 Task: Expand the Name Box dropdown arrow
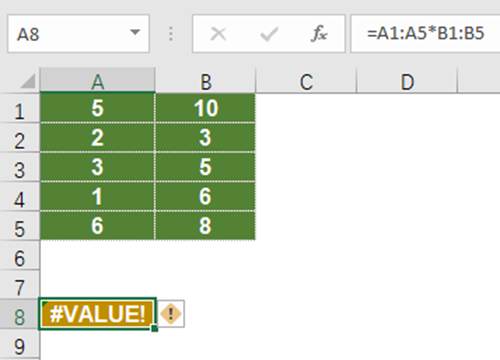tap(135, 32)
